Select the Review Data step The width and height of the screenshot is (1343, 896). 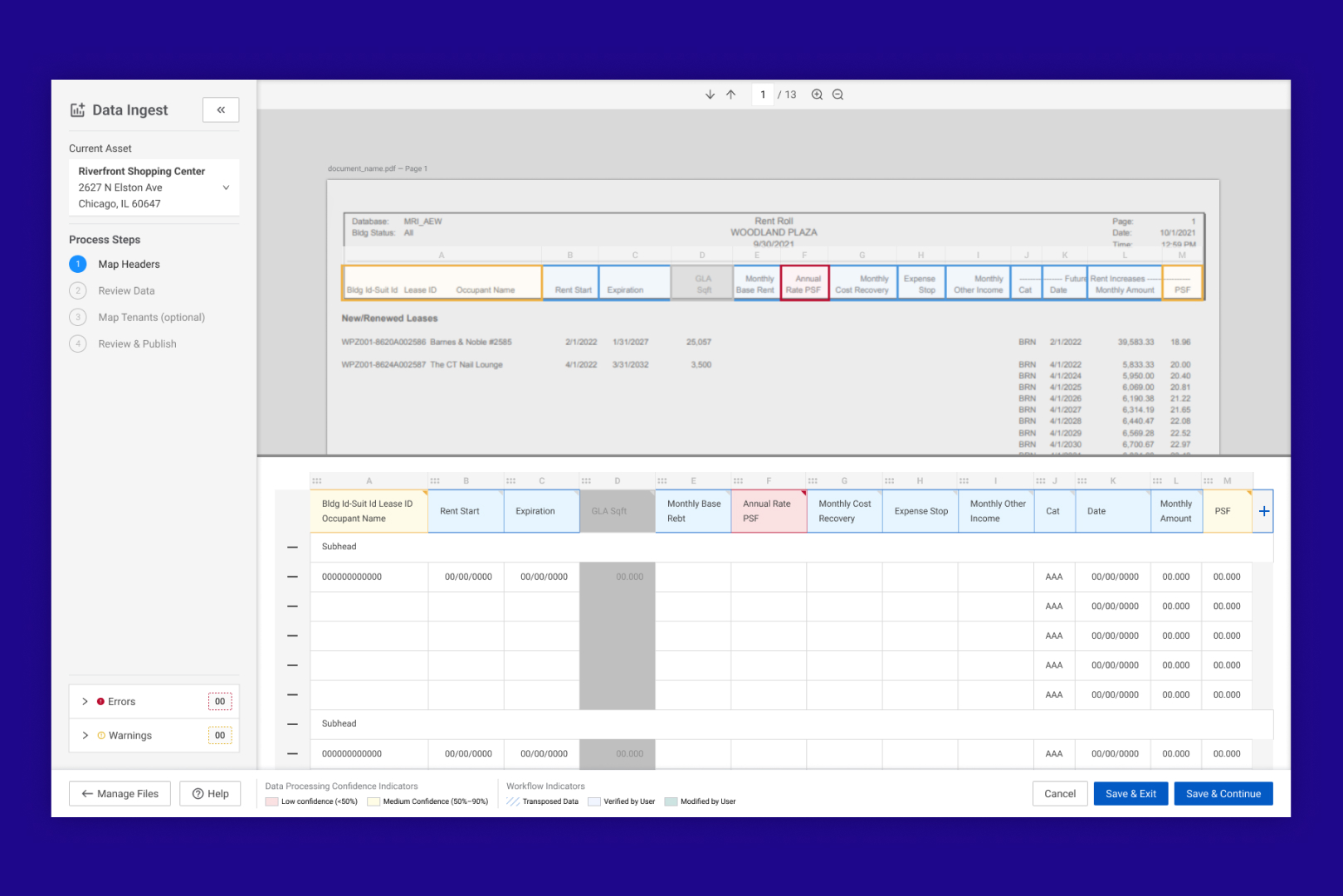(x=126, y=291)
